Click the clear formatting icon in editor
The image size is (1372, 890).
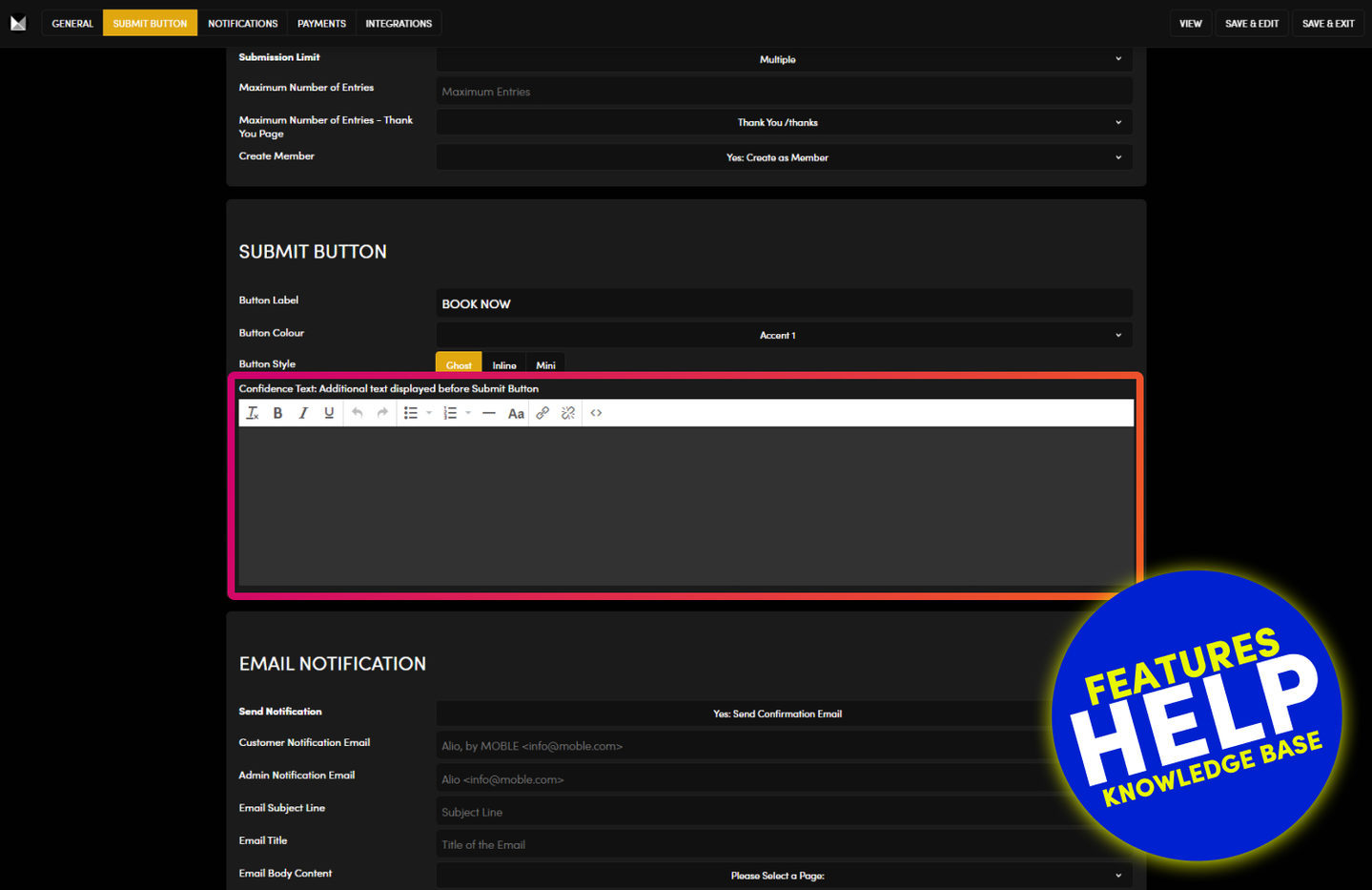pyautogui.click(x=253, y=413)
